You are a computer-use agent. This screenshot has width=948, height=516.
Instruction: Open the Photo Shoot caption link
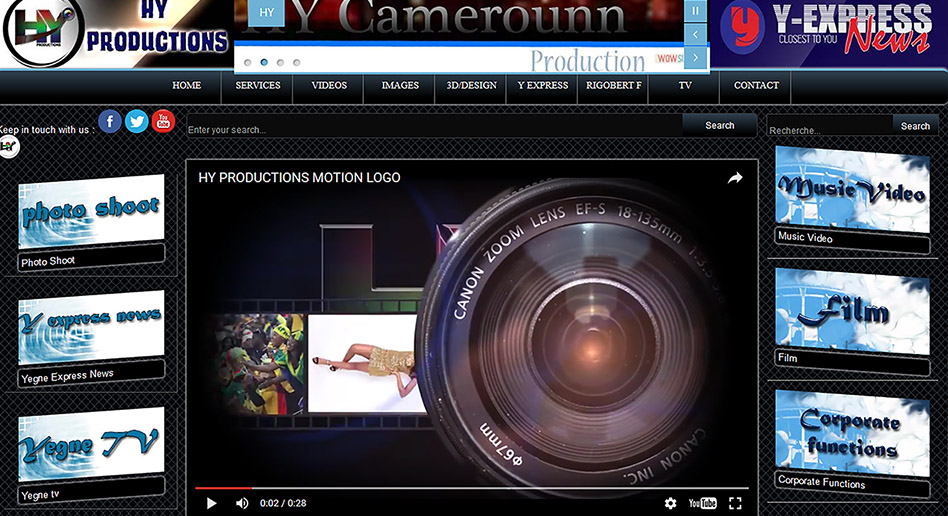(48, 261)
